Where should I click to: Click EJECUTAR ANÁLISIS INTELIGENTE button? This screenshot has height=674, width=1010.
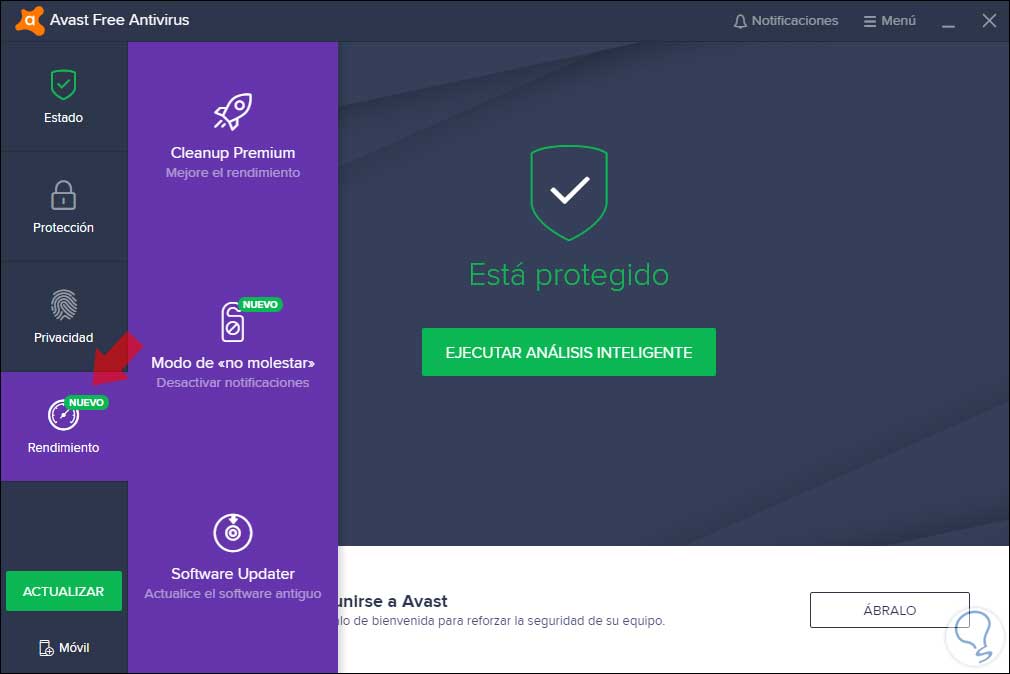pos(569,352)
